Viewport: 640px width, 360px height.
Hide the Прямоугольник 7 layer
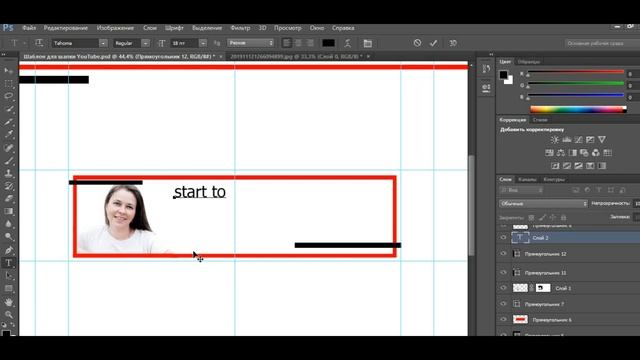point(503,304)
